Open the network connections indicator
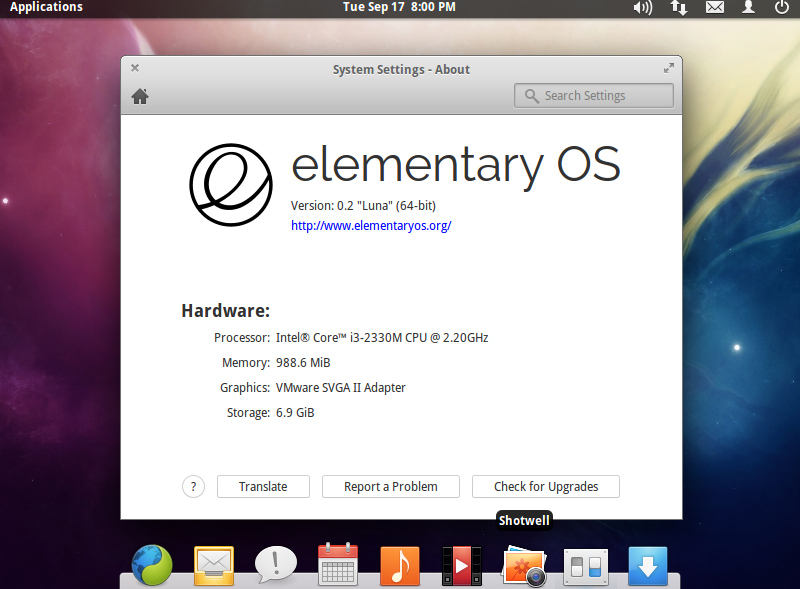The height and width of the screenshot is (589, 800). (x=679, y=8)
